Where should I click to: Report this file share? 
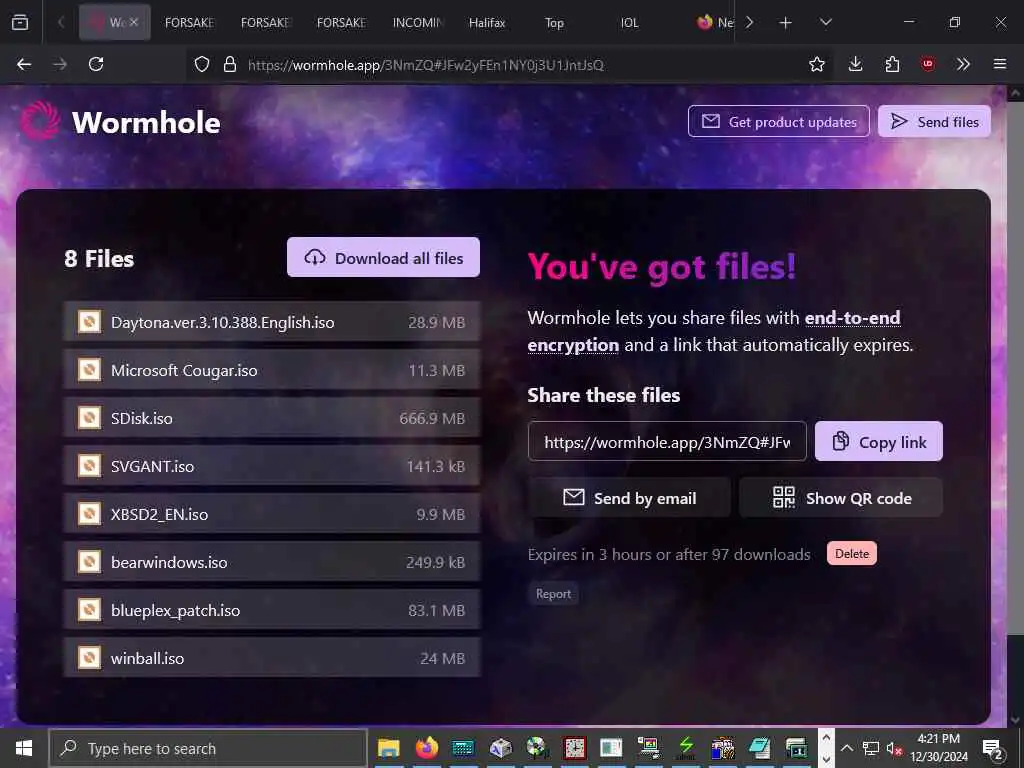[553, 594]
